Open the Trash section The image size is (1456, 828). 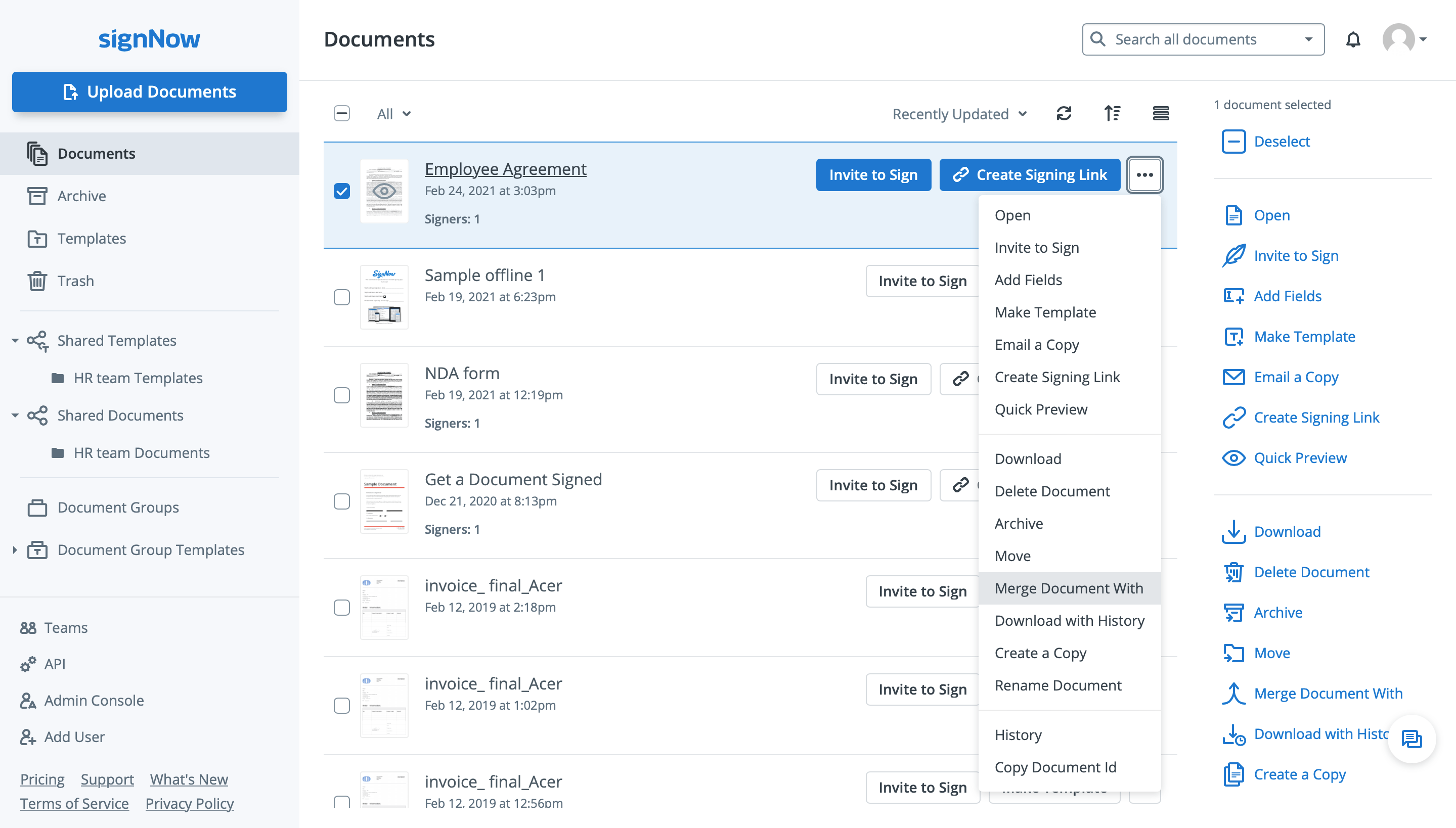tap(76, 281)
